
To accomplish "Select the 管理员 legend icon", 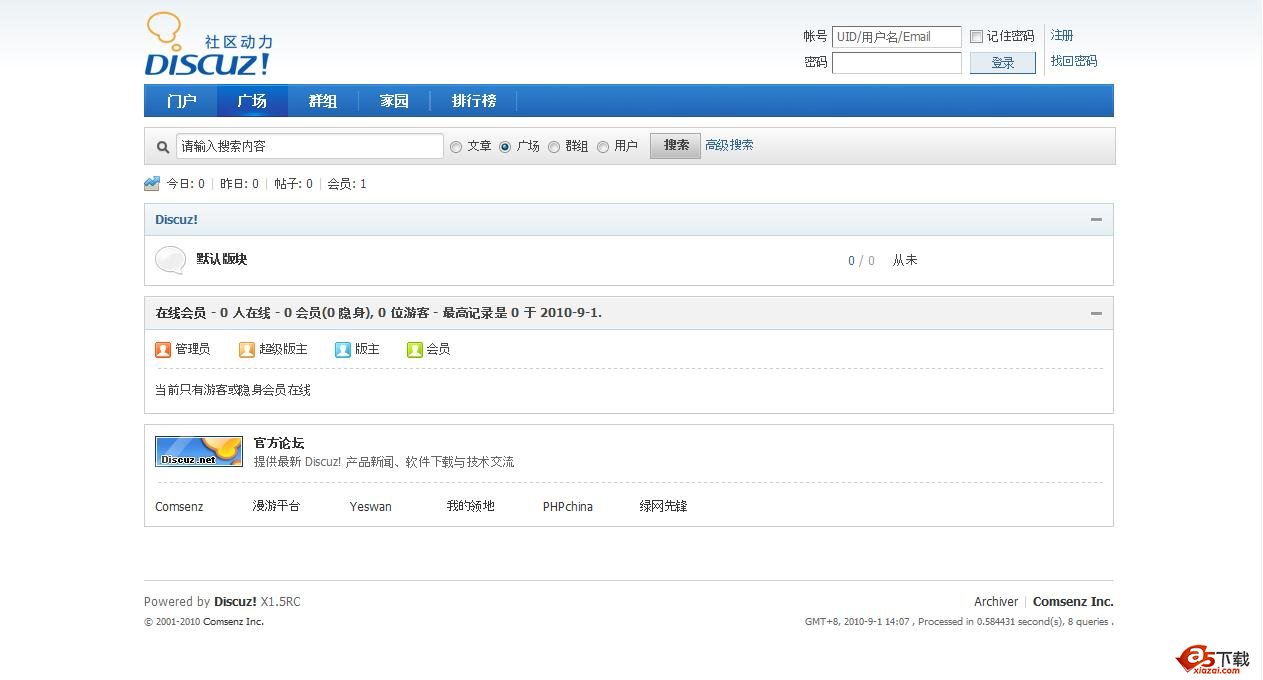I will point(164,349).
